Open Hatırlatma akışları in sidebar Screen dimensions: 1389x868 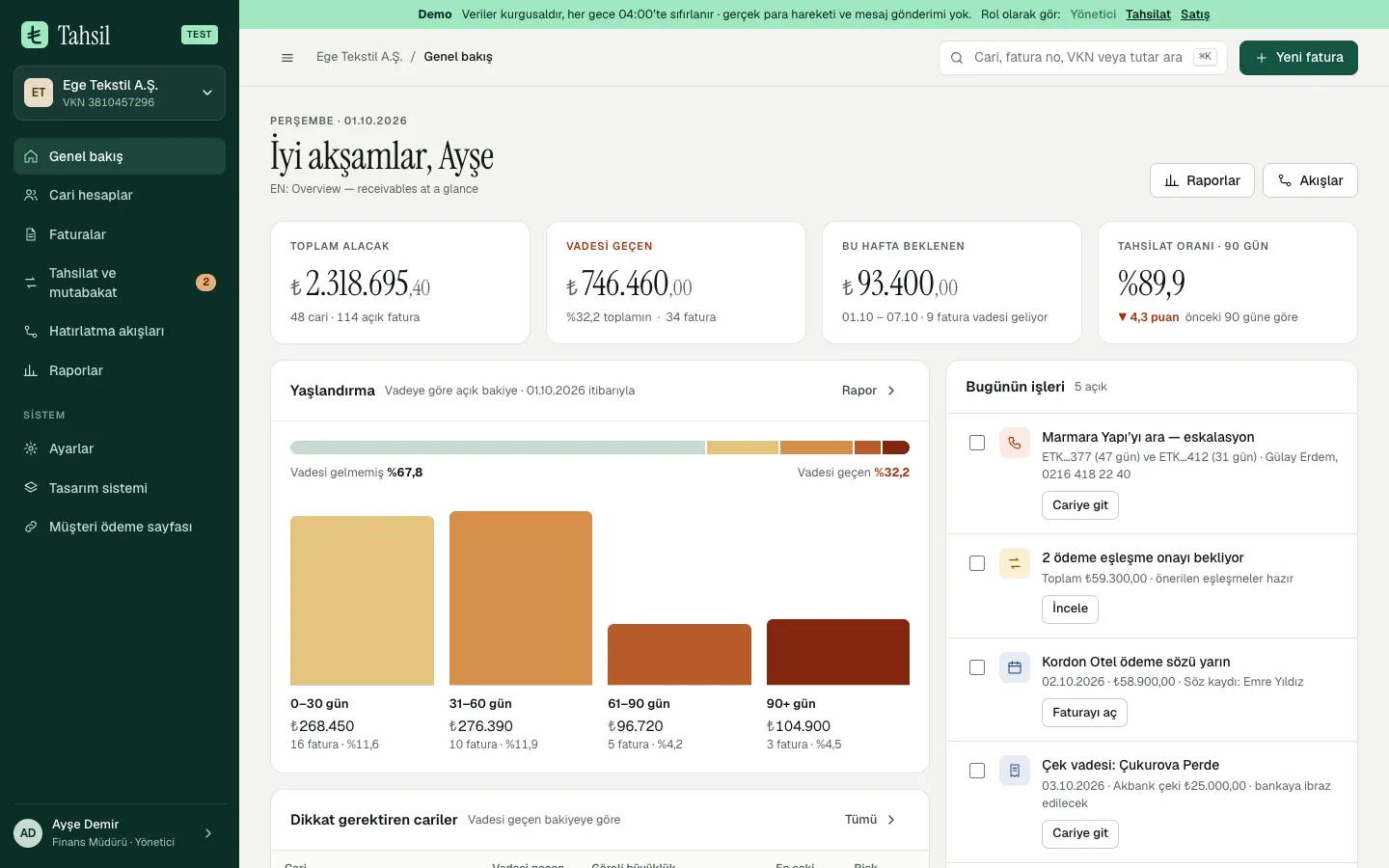120,331
